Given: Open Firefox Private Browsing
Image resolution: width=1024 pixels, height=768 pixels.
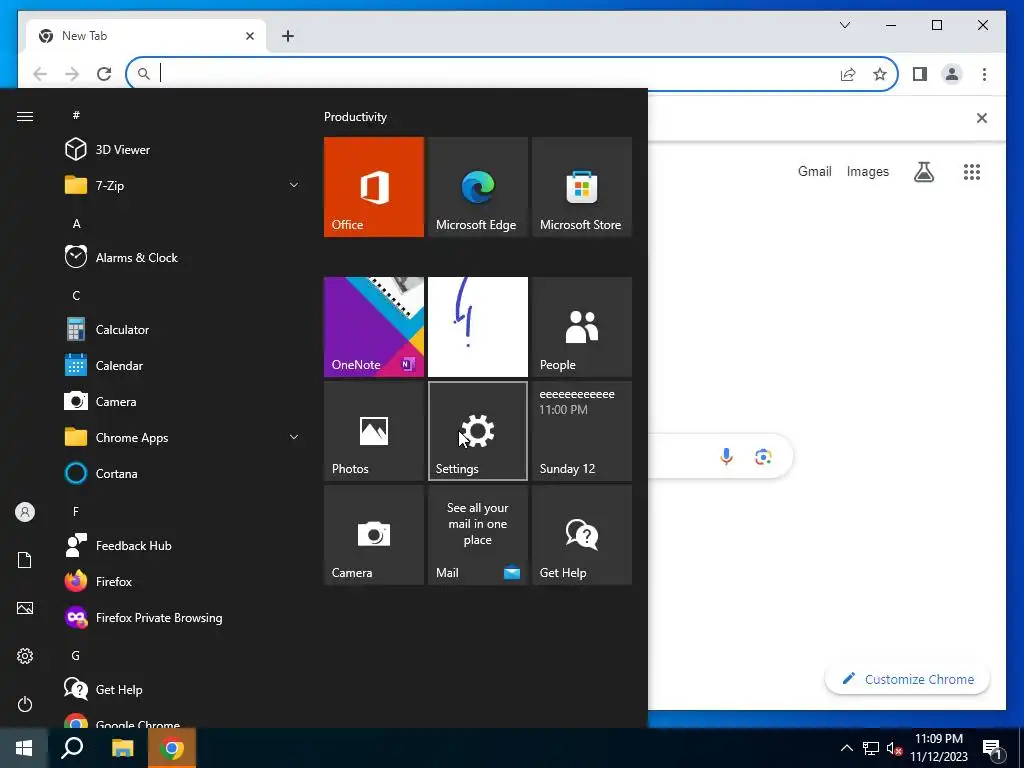Looking at the screenshot, I should point(183,617).
